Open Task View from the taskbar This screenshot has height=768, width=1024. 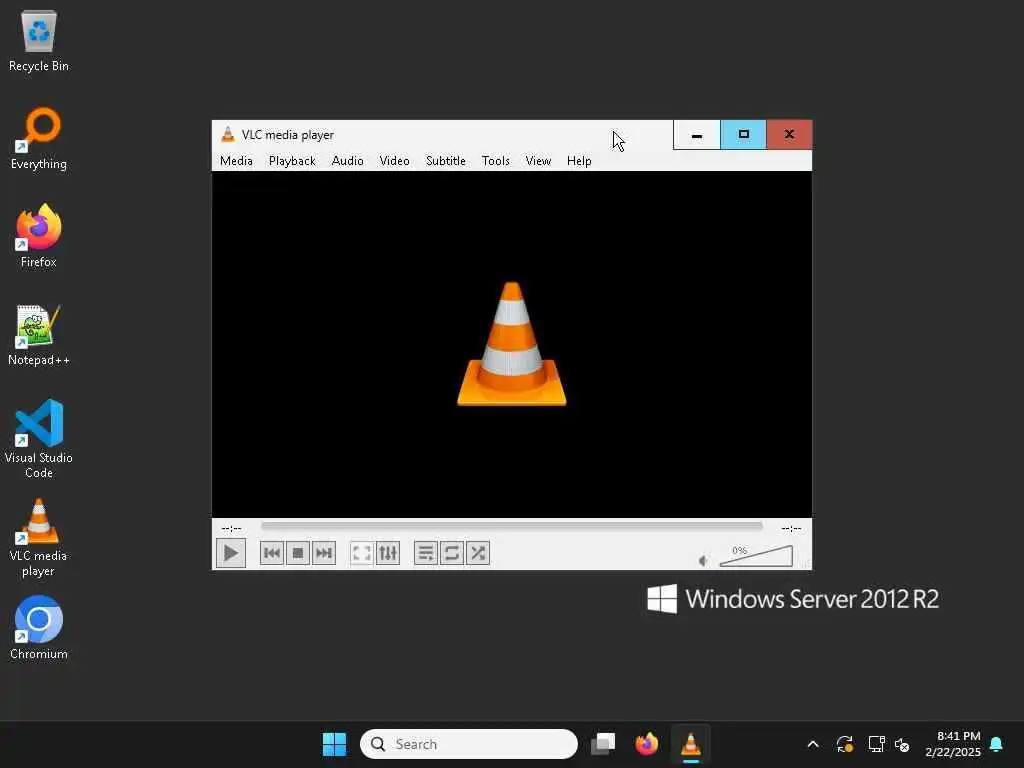[603, 744]
